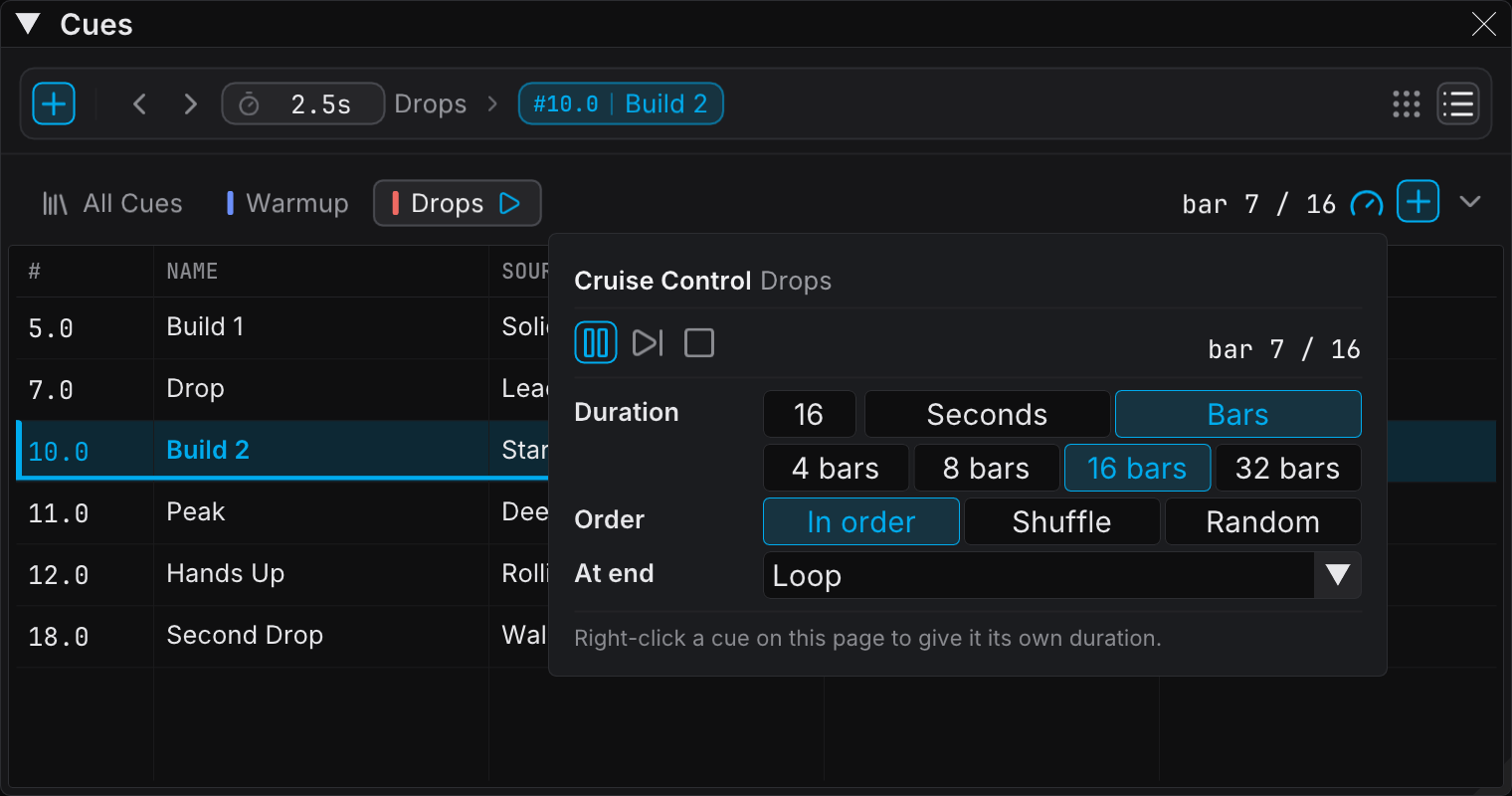Collapse the Cues panel triangle

[x=28, y=24]
